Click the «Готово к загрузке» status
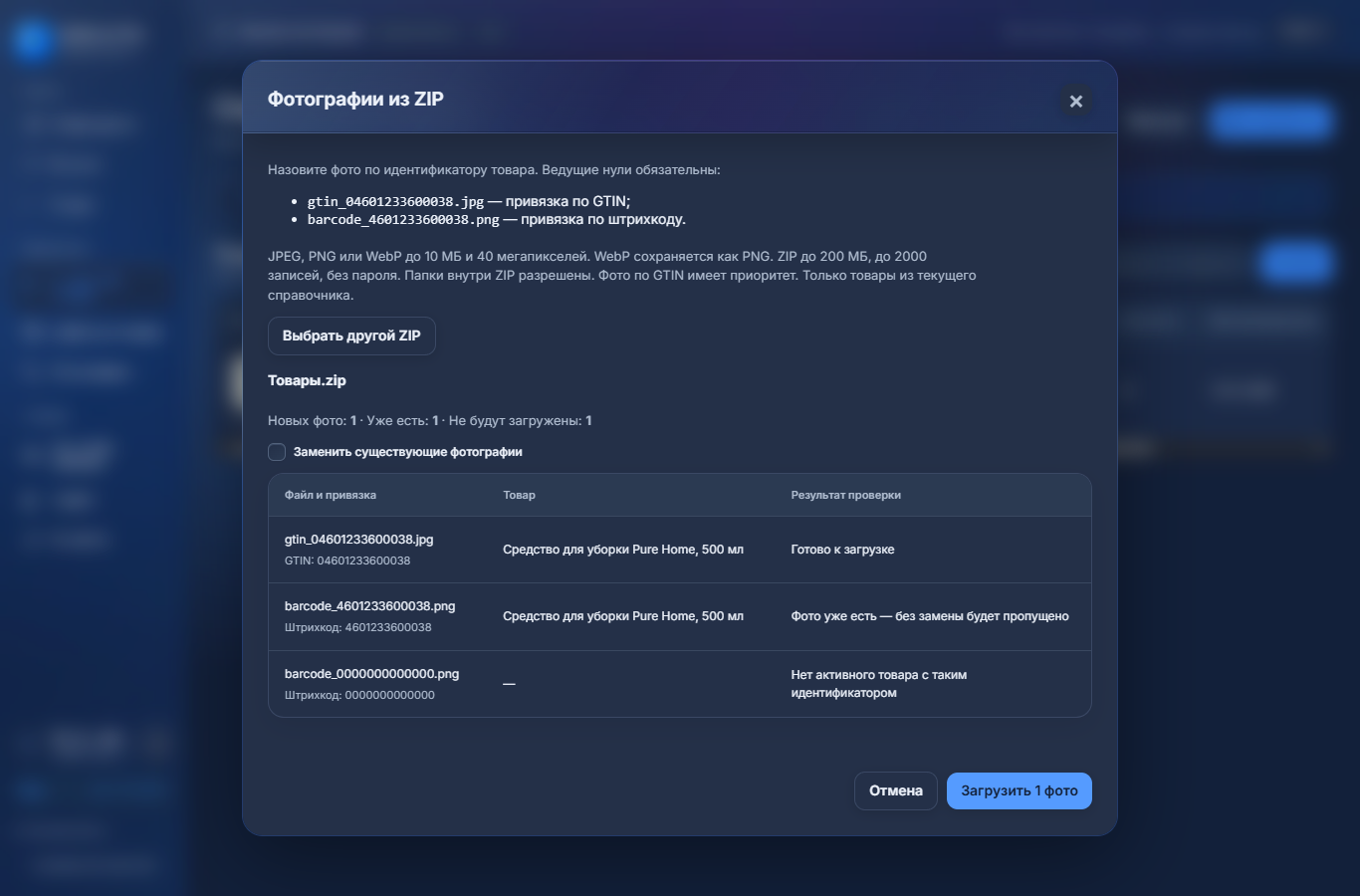 tap(843, 550)
